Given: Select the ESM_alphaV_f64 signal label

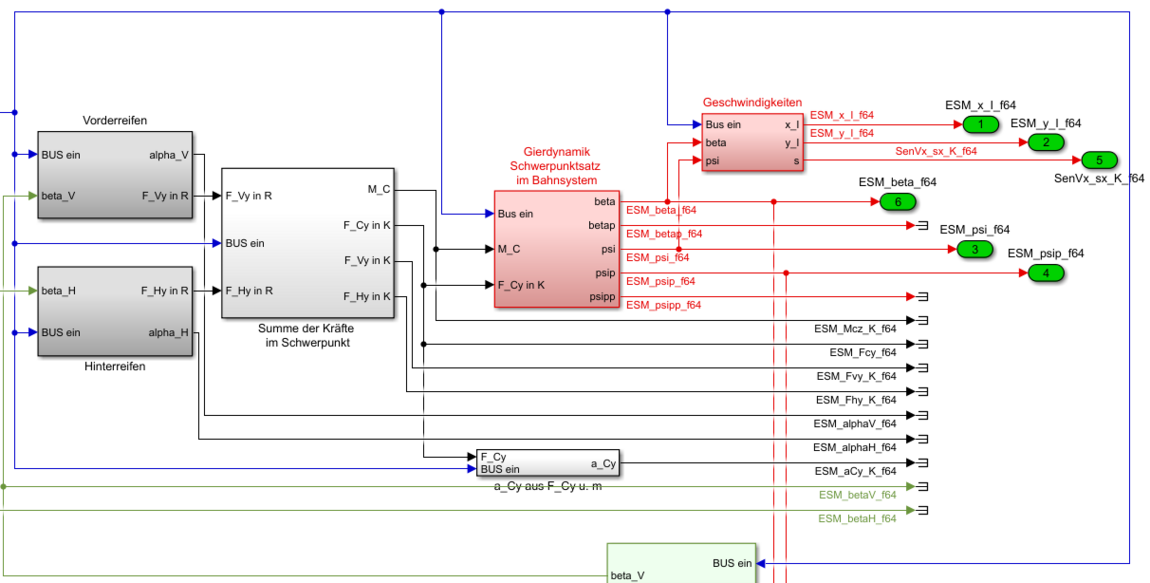Looking at the screenshot, I should click(854, 423).
